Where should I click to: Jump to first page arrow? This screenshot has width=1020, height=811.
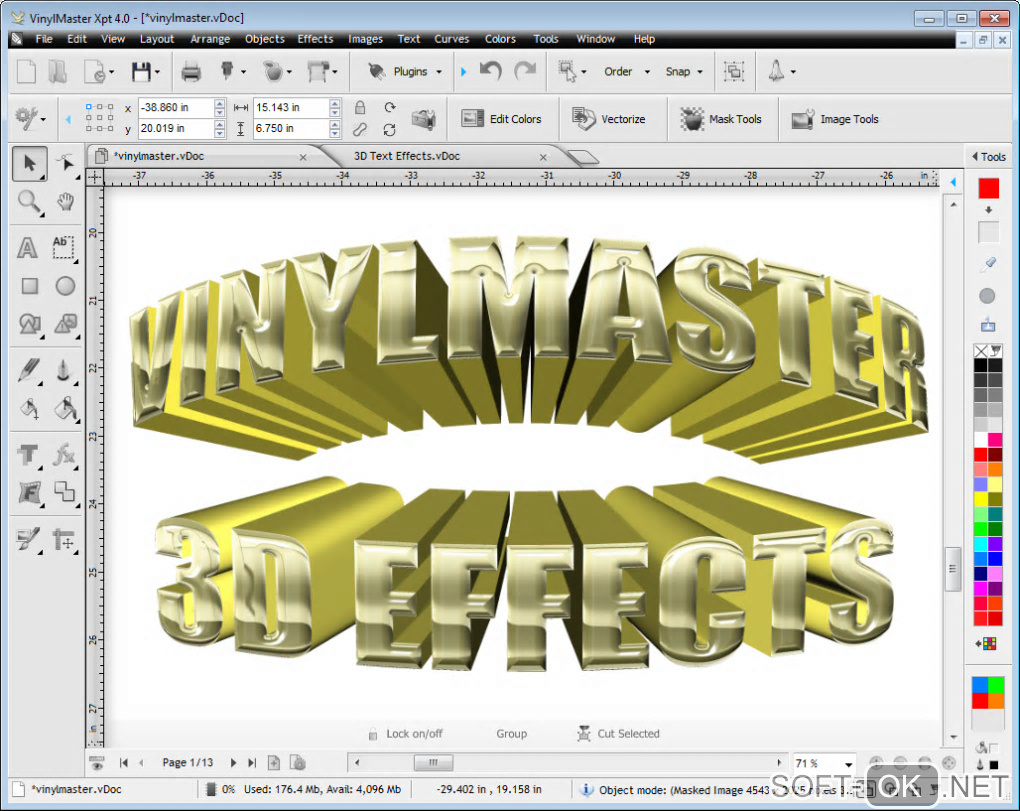pos(124,763)
